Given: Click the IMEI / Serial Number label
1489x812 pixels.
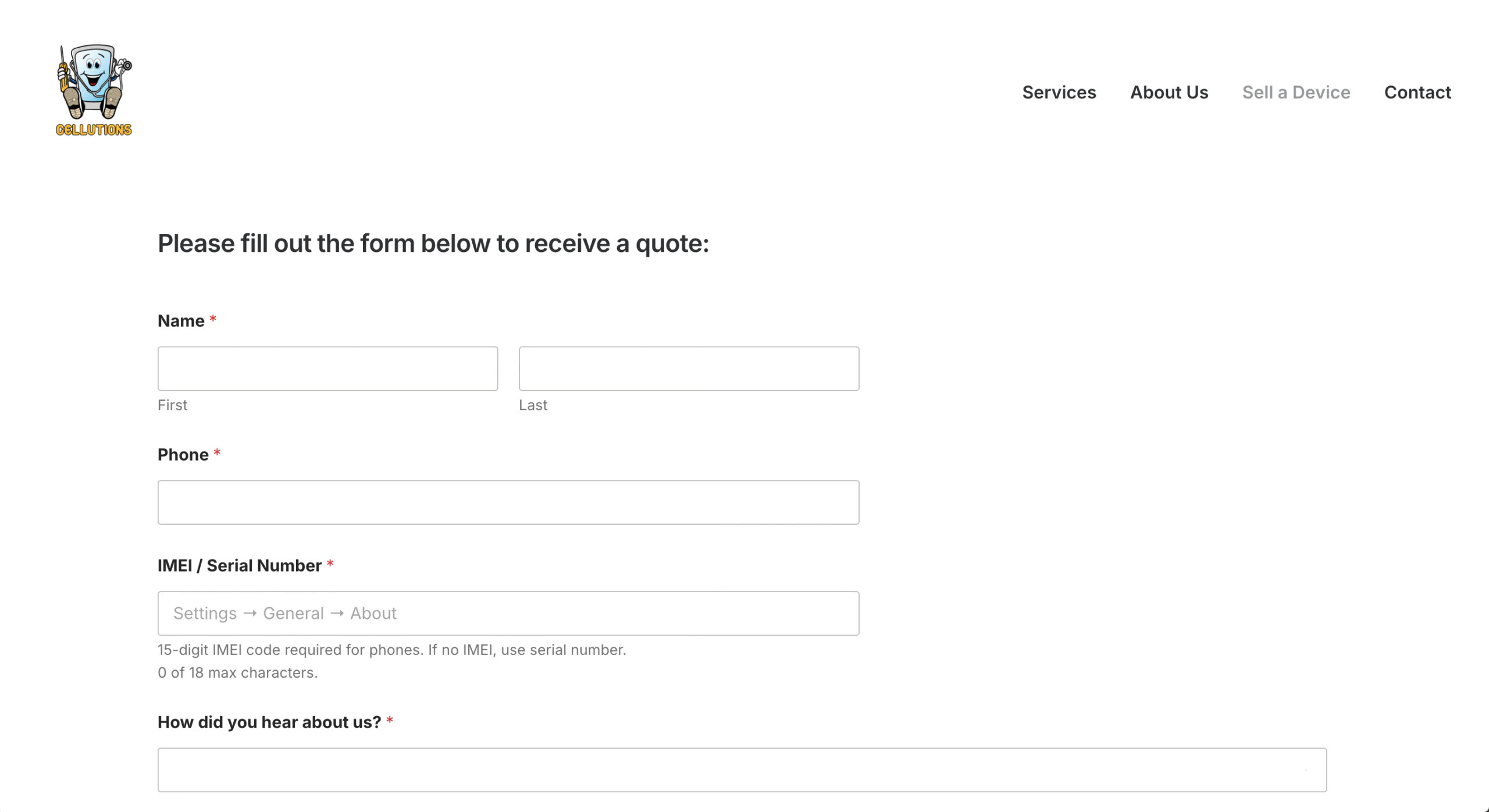Looking at the screenshot, I should (x=239, y=566).
